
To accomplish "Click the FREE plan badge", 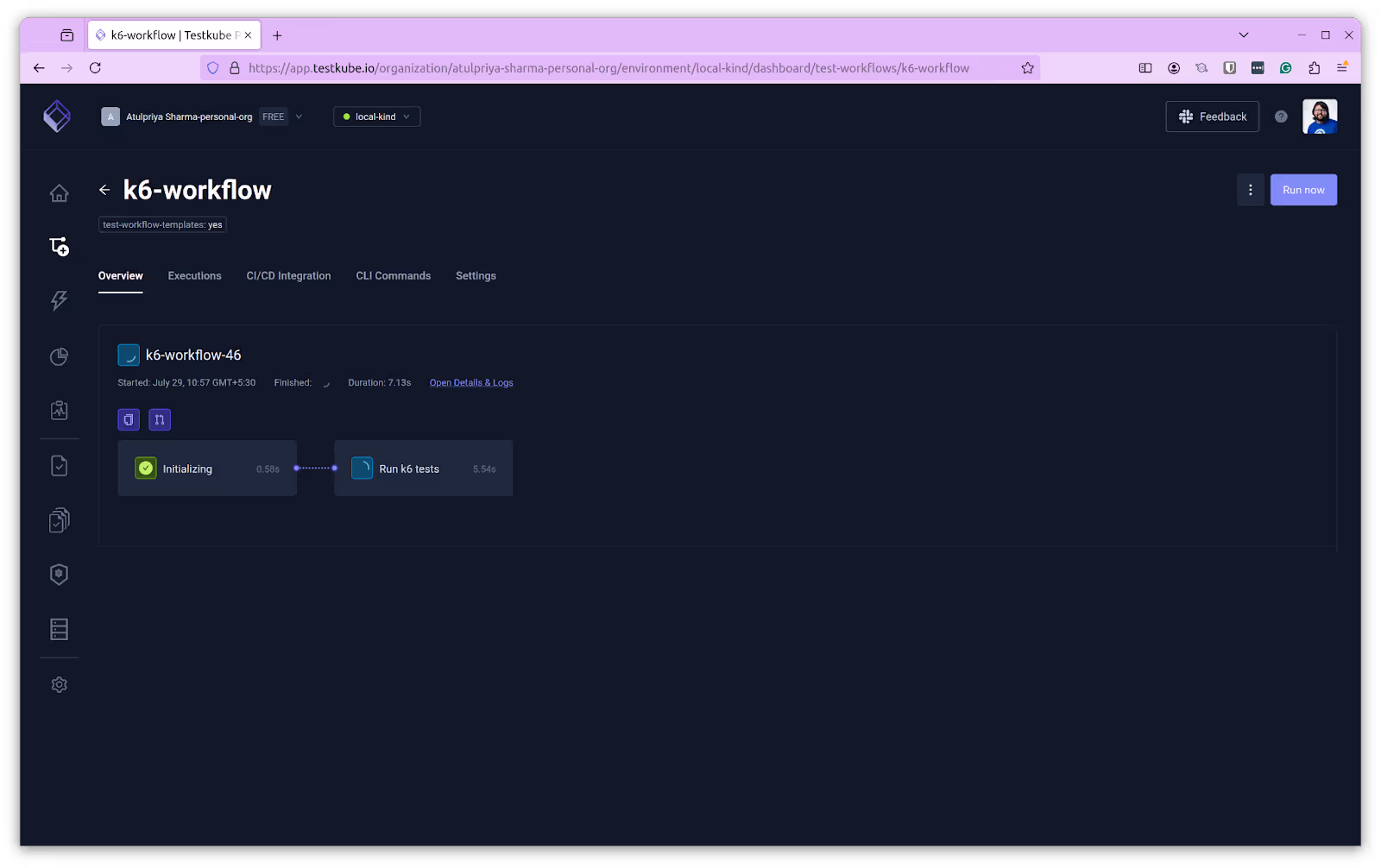I will 273,116.
